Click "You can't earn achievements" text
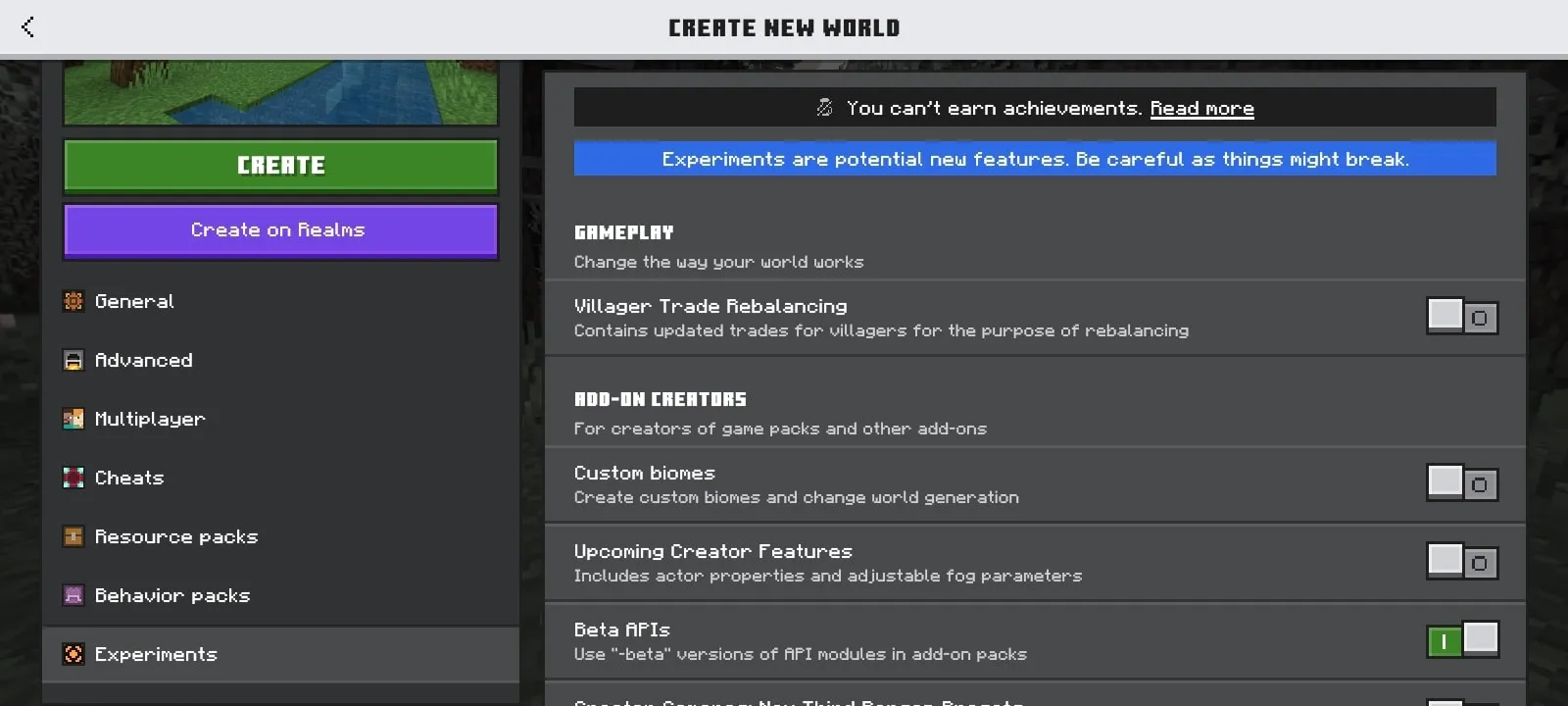 pos(994,108)
